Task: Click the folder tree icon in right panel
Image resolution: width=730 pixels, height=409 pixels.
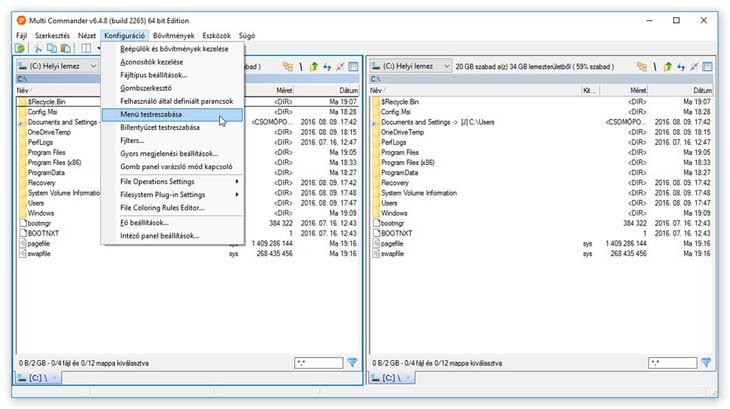Action: click(x=642, y=66)
